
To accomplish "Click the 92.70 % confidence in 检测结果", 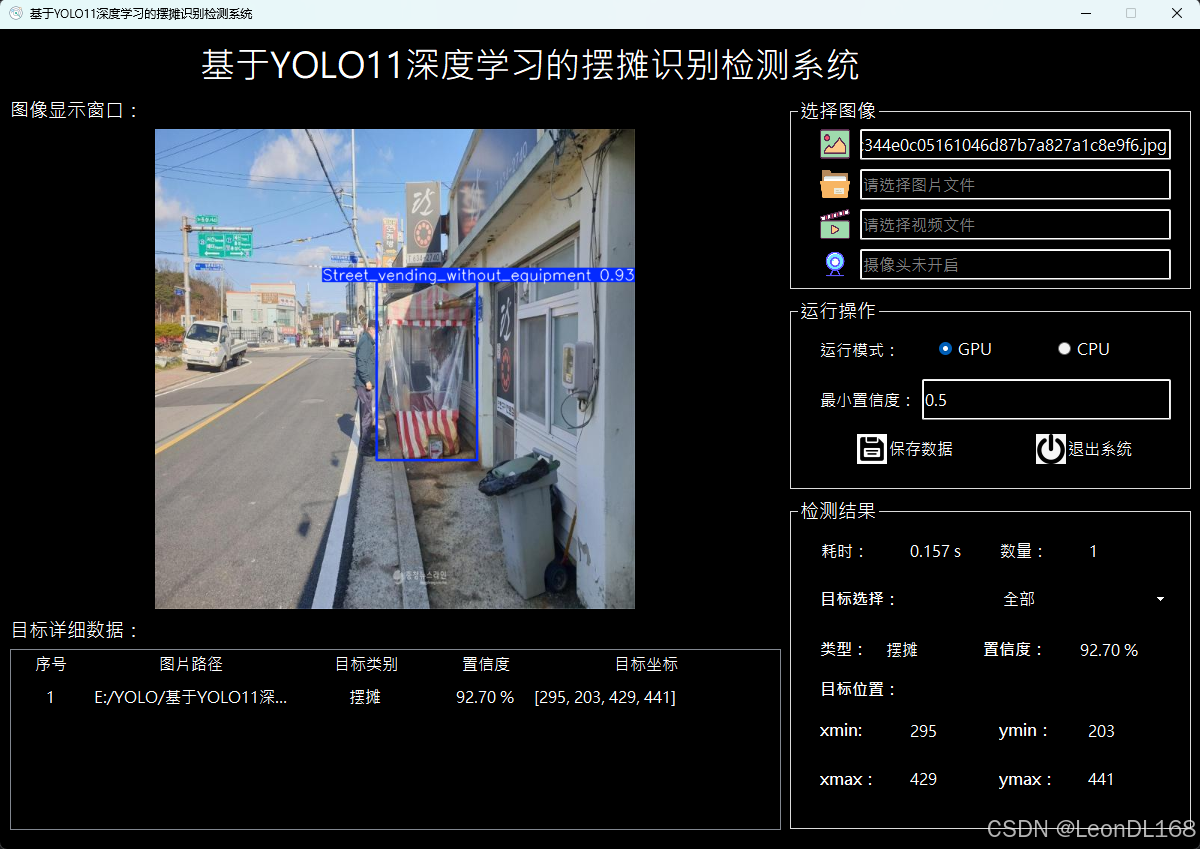I will (x=1109, y=650).
